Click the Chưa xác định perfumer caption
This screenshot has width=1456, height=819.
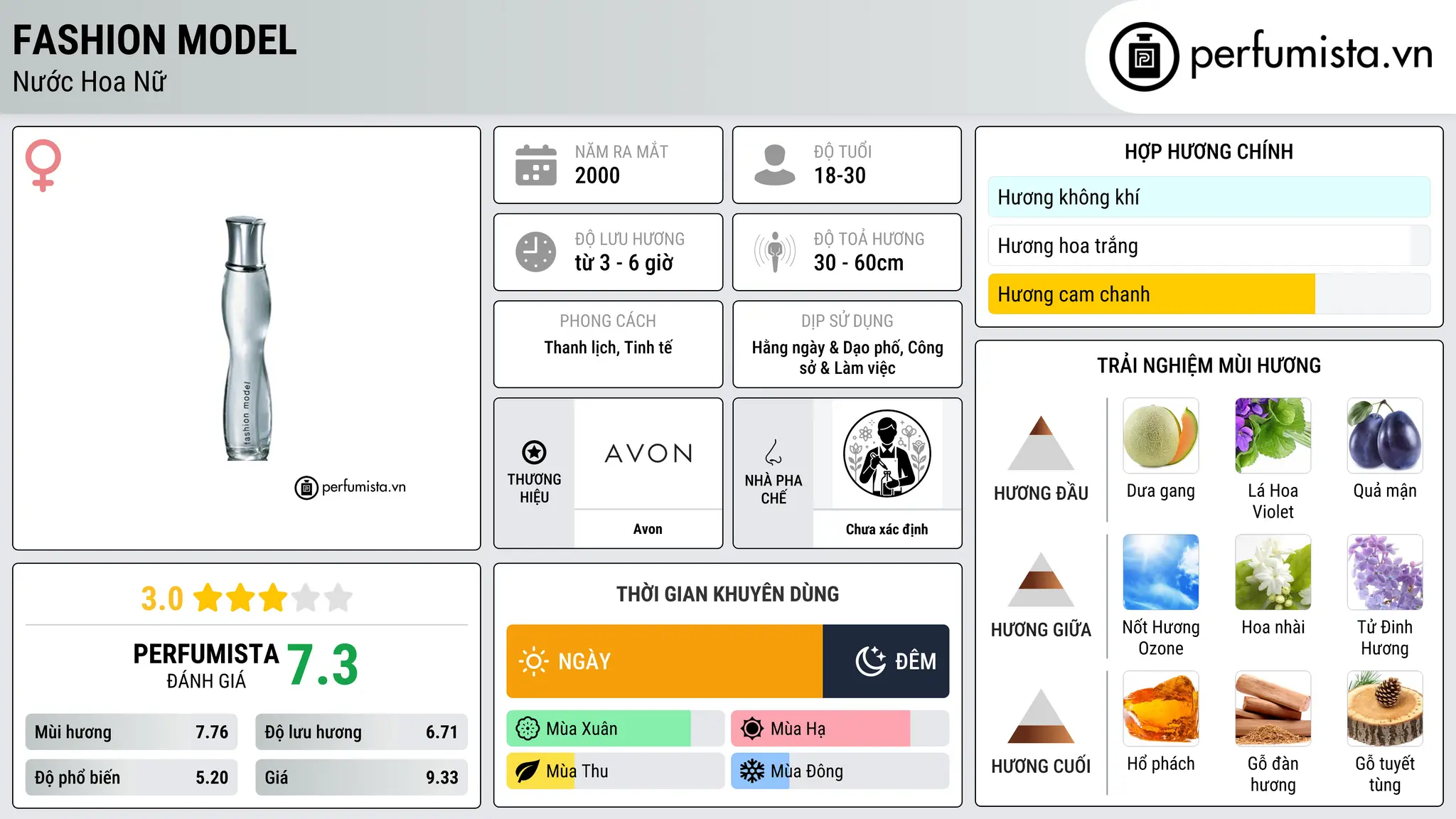tap(887, 529)
